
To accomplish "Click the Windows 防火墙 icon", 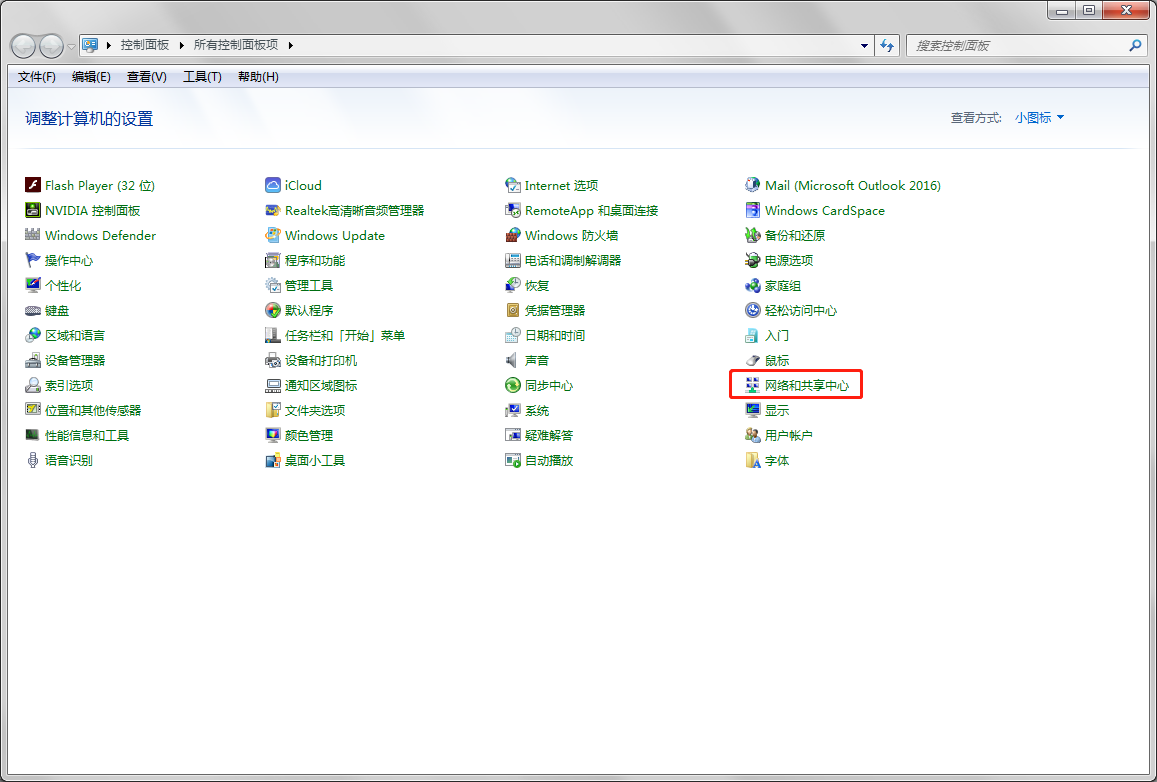I will point(513,235).
